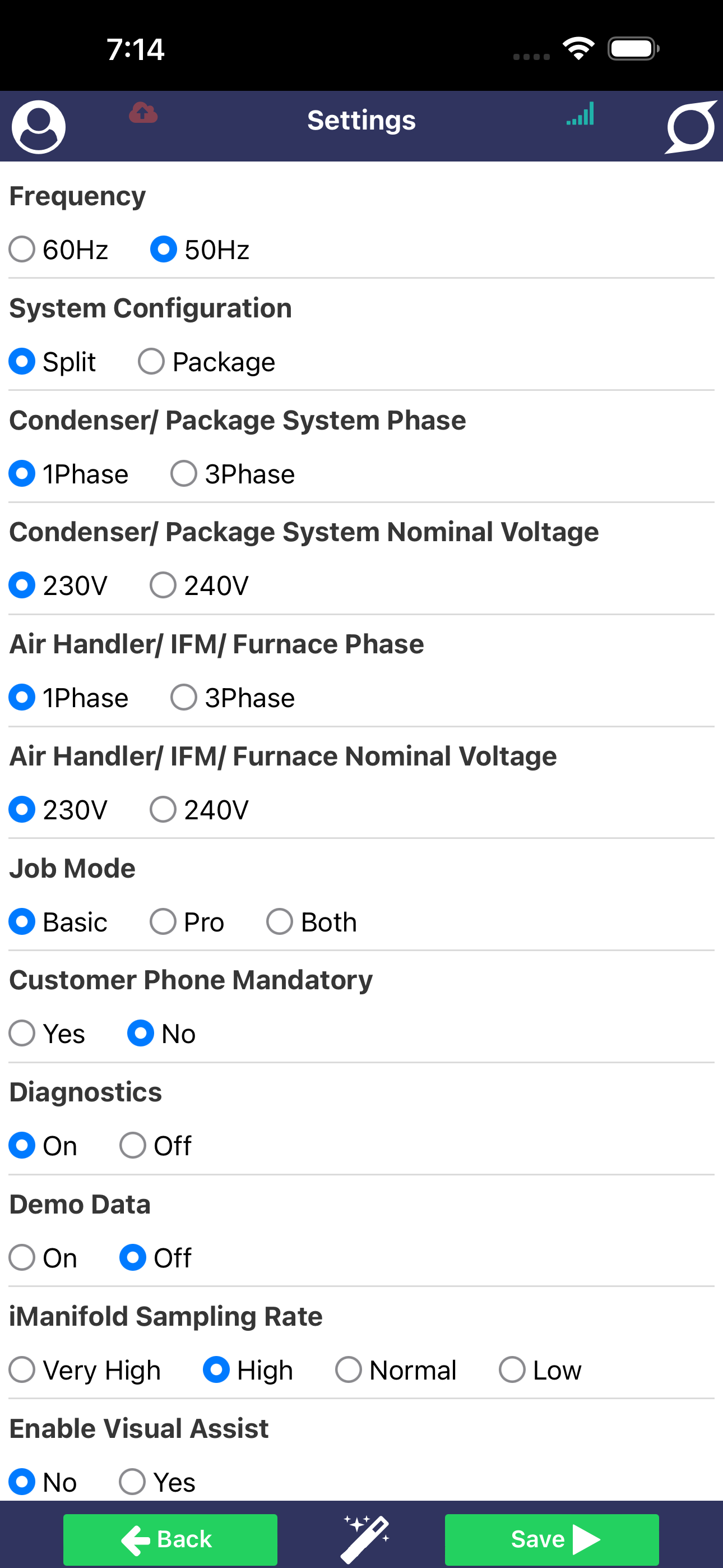Select 3Phase for Condenser/Package System Phase

tap(233, 473)
